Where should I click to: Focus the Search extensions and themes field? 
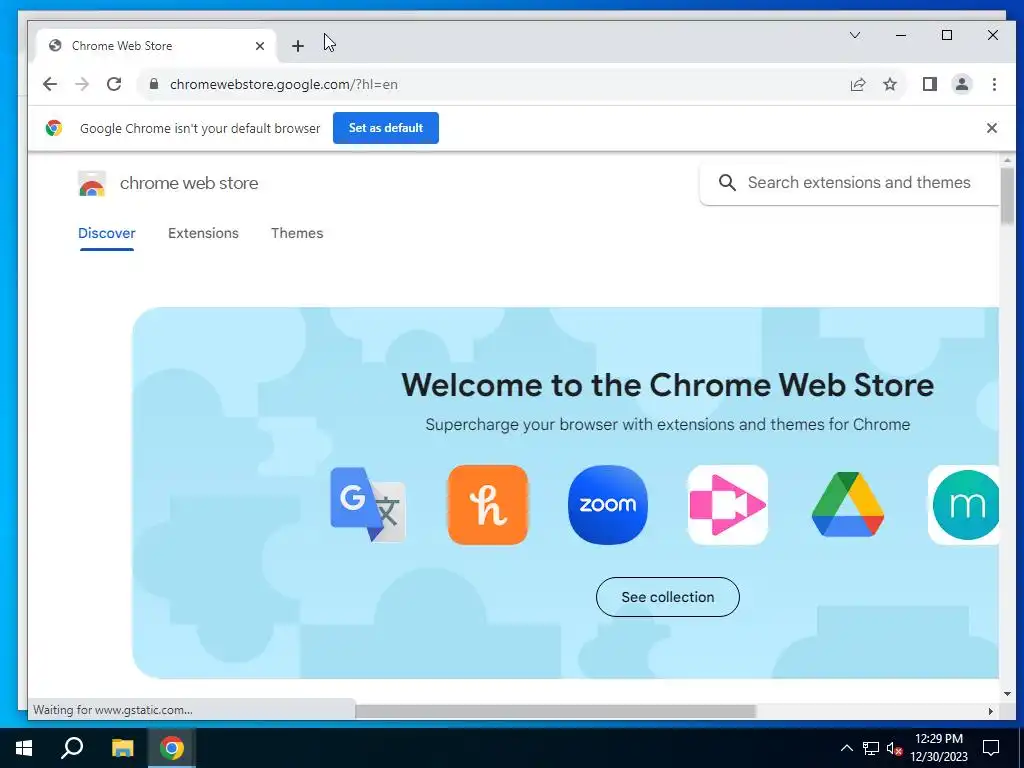click(850, 183)
